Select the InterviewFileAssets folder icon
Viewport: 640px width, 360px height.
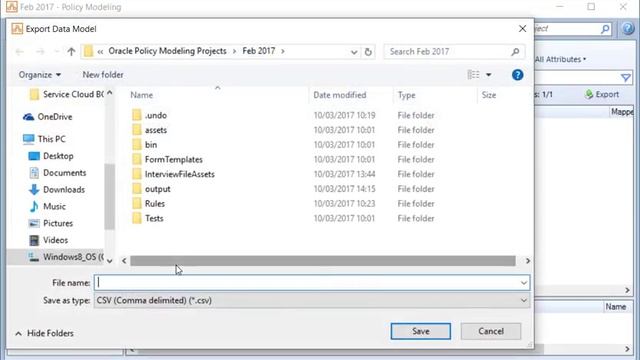[137, 174]
